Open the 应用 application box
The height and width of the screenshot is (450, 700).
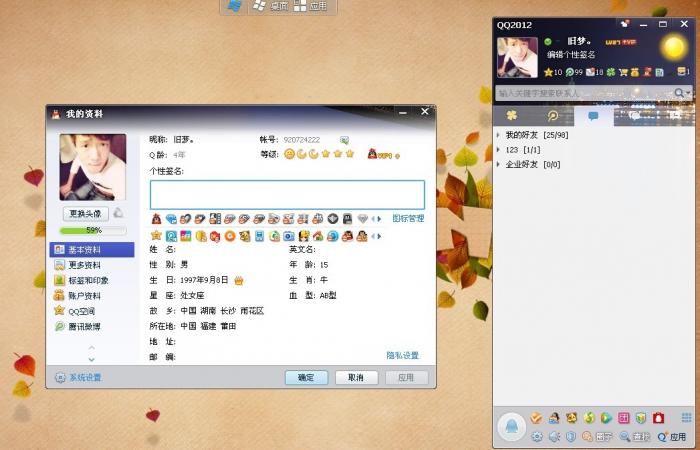(672, 437)
